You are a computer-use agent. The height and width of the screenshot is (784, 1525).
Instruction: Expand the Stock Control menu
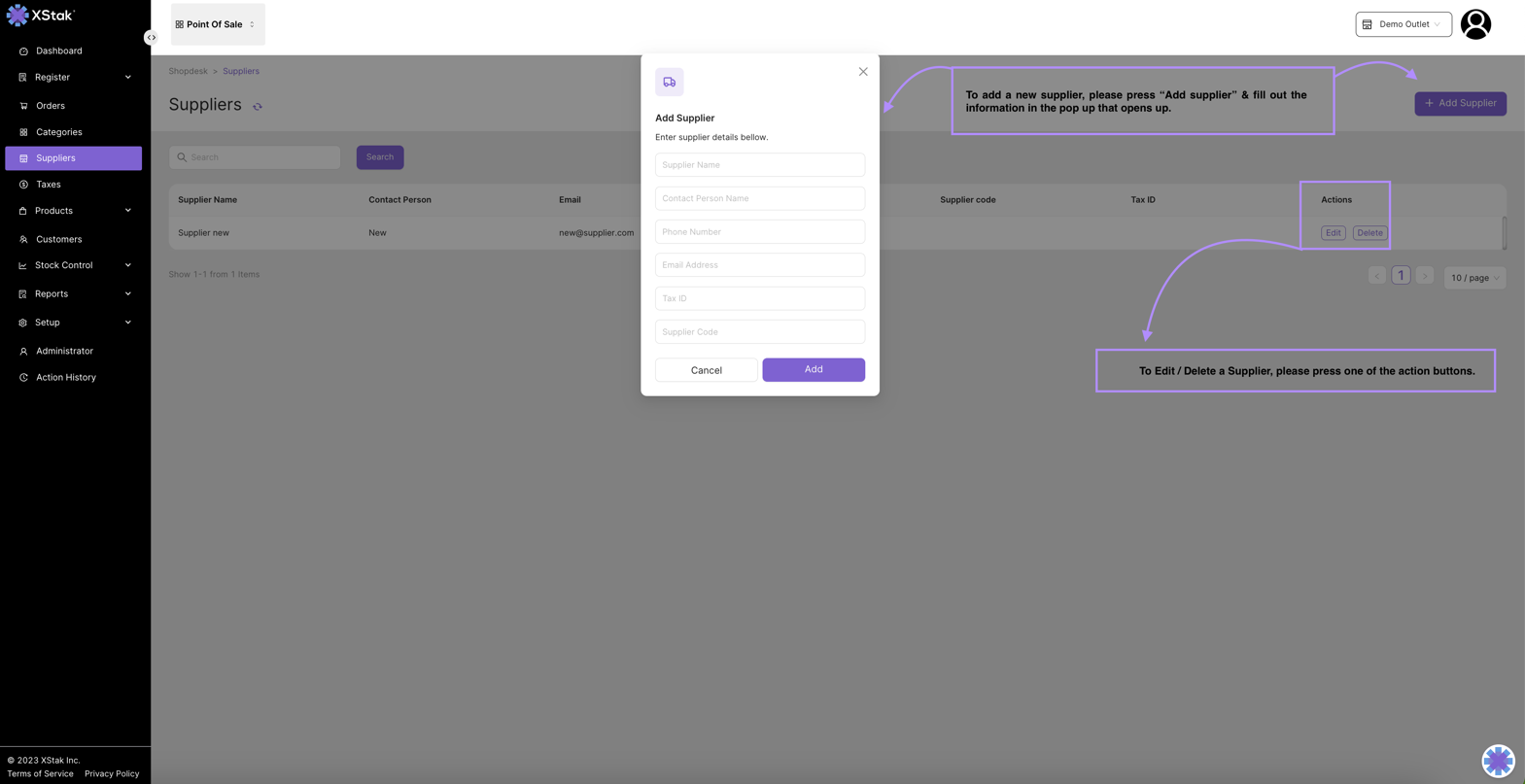[74, 265]
